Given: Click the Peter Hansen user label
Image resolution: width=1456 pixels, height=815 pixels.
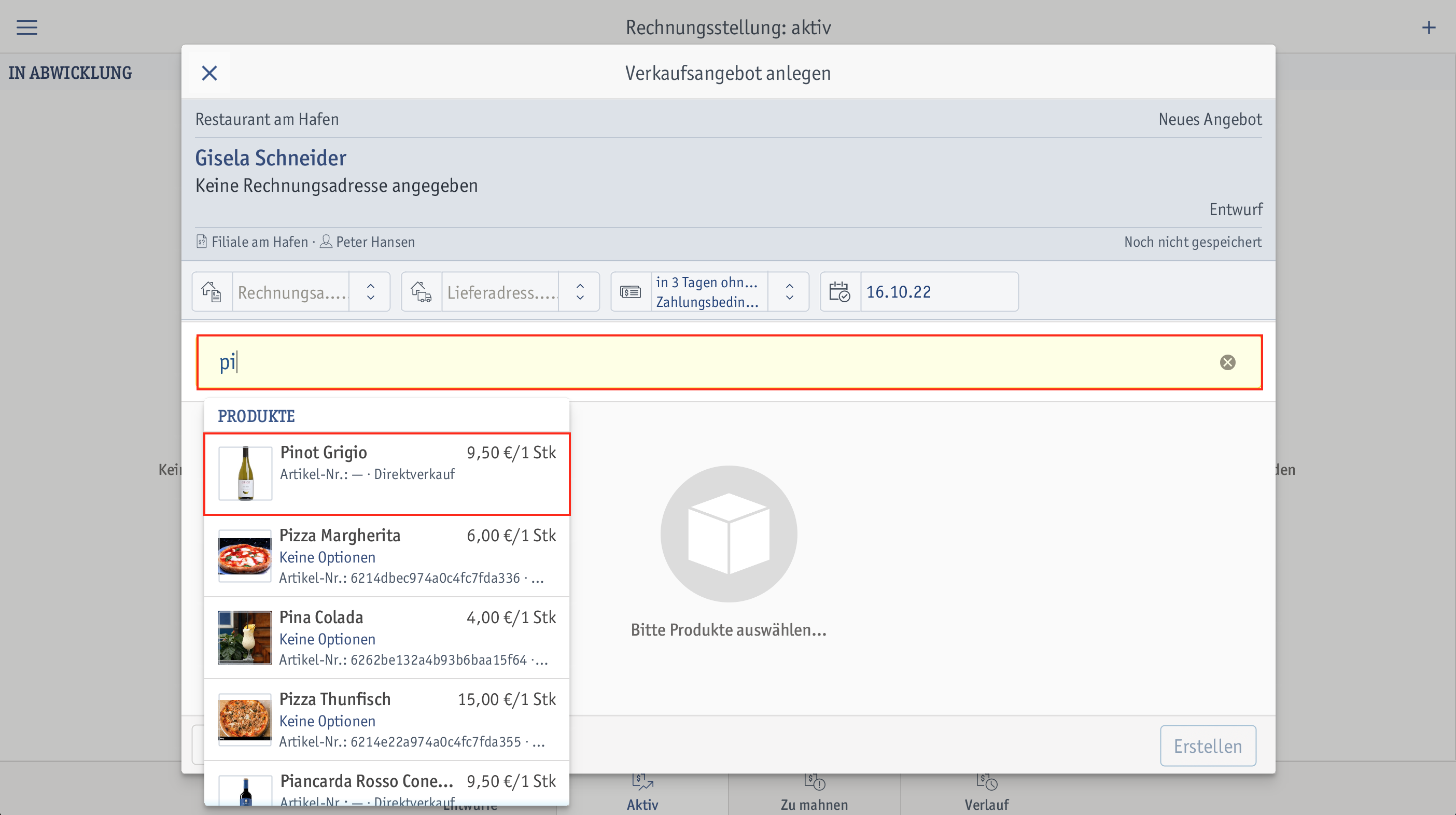Looking at the screenshot, I should coord(375,242).
